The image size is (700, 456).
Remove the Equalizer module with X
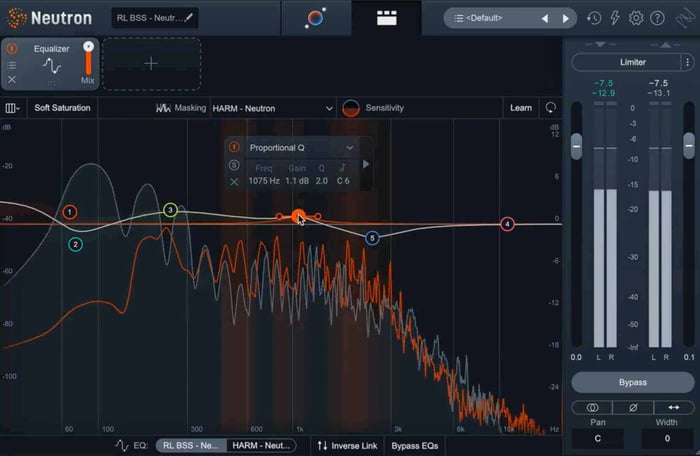(12, 79)
